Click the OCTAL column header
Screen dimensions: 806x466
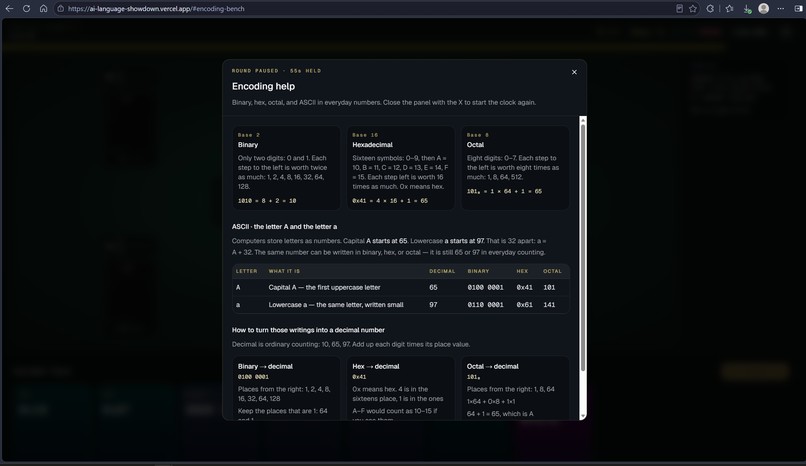(552, 271)
